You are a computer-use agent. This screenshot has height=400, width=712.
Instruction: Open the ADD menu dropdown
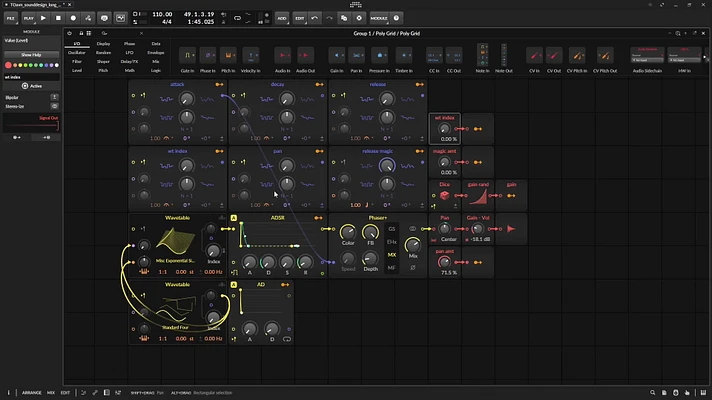pyautogui.click(x=282, y=18)
